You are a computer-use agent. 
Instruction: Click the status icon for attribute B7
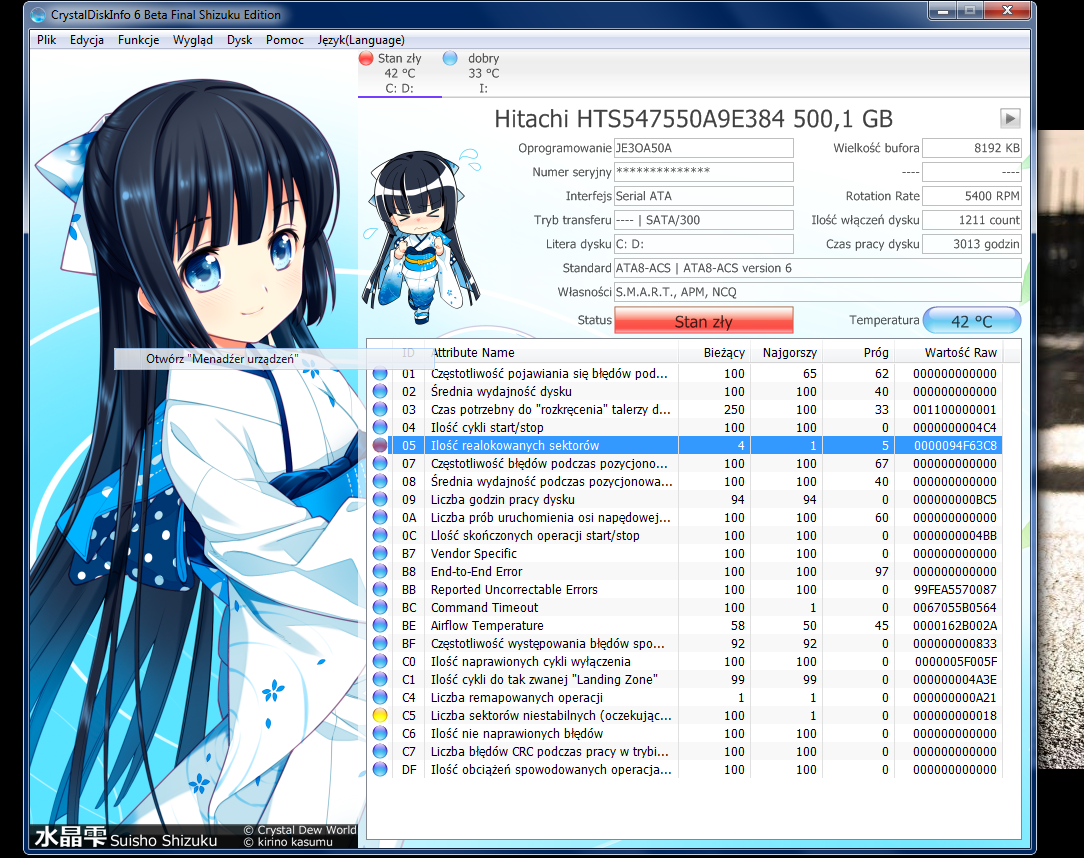point(380,553)
